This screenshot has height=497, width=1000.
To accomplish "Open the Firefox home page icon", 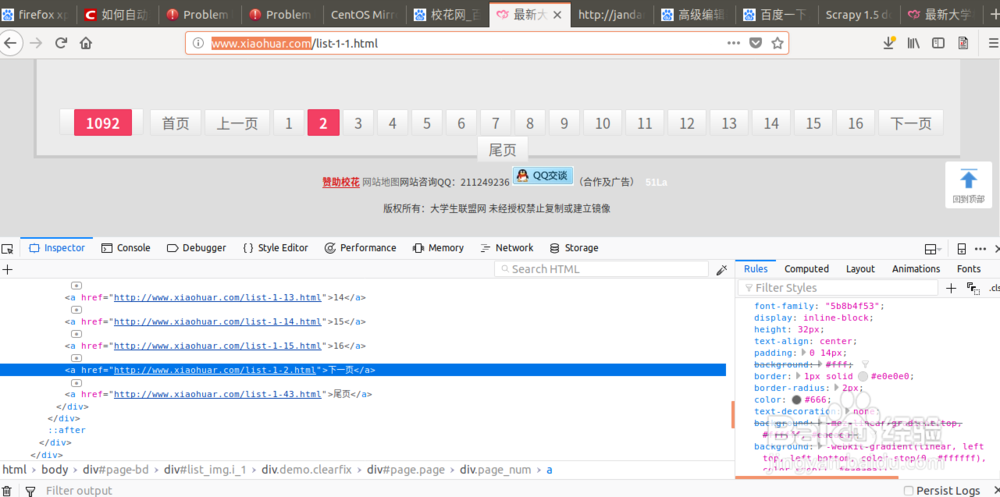I will pyautogui.click(x=85, y=43).
